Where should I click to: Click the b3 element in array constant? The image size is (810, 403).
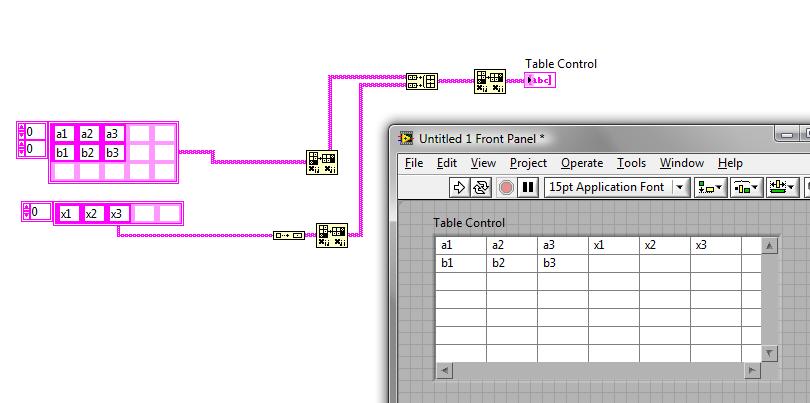click(114, 152)
